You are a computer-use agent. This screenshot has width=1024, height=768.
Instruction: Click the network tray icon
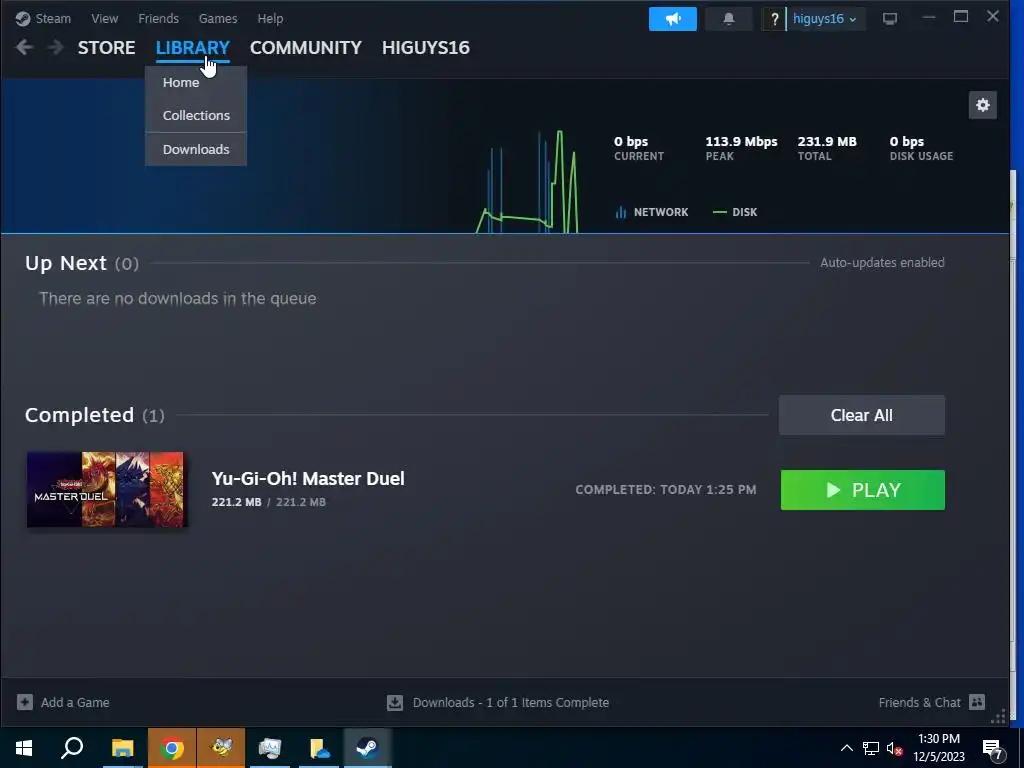[871, 748]
